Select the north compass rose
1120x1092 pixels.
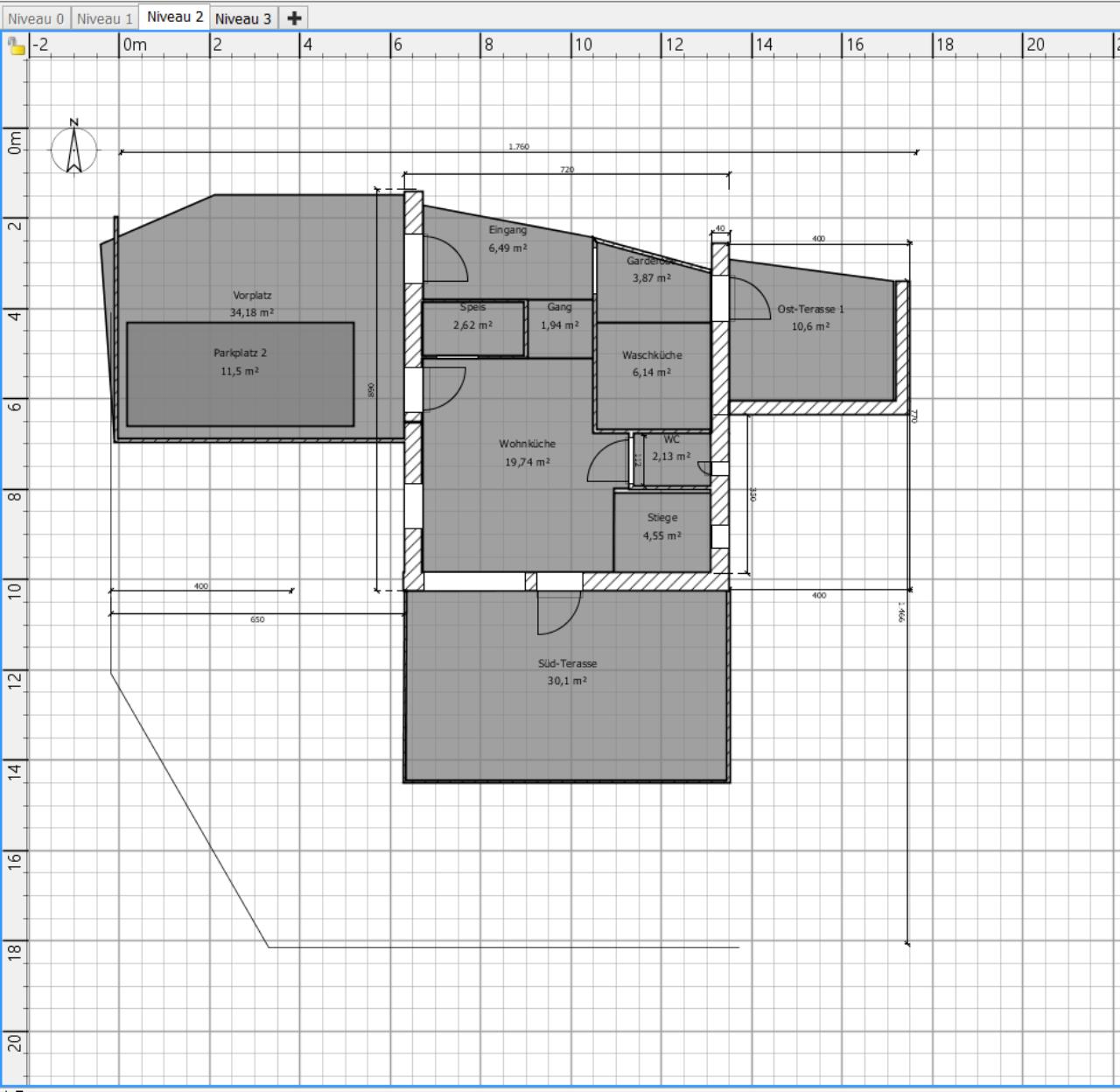coord(74,146)
